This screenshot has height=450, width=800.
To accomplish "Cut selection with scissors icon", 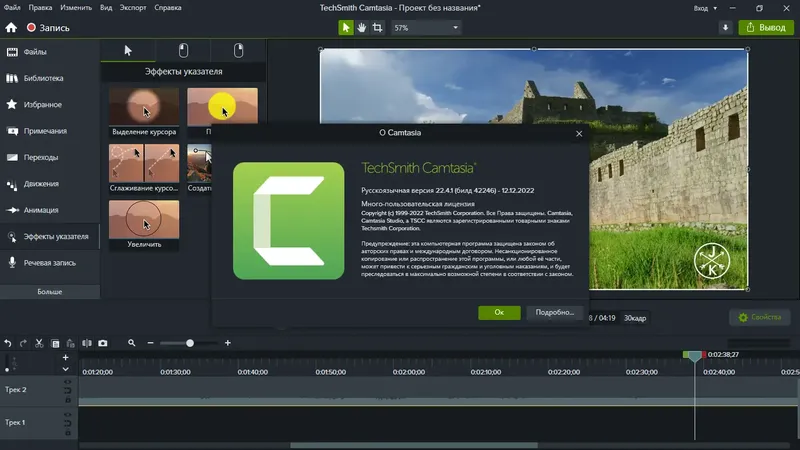I will click(x=39, y=343).
